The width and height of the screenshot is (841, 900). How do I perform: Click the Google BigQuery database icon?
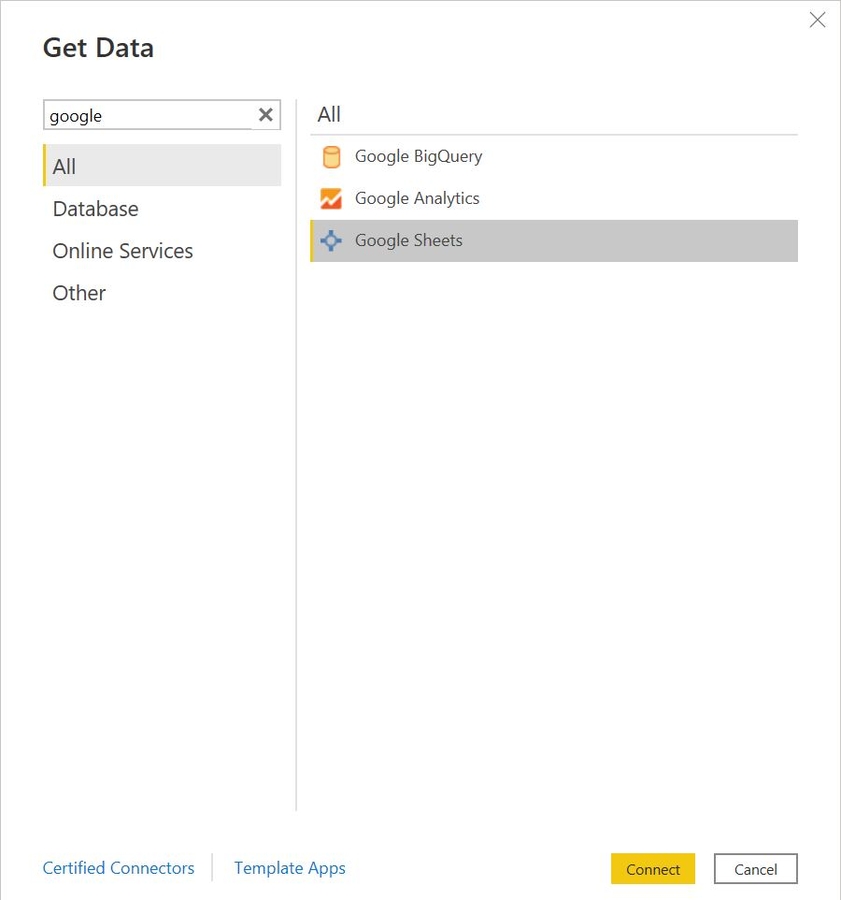coord(331,157)
